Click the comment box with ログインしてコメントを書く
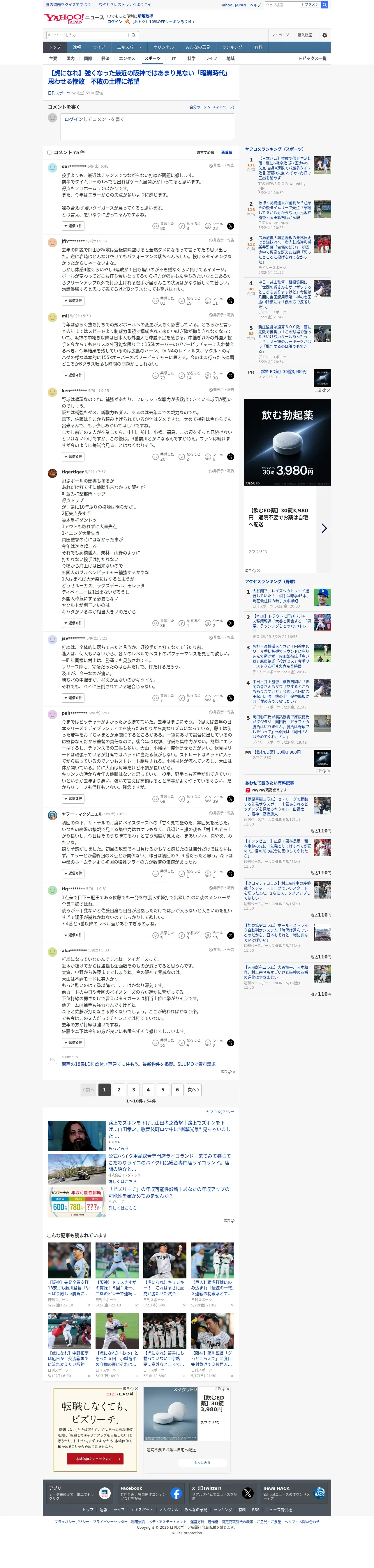 coord(147,126)
